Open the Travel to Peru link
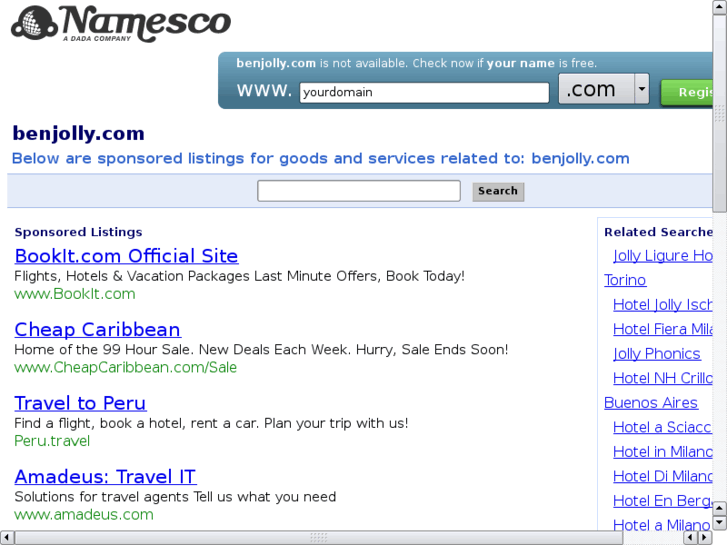 coord(80,403)
